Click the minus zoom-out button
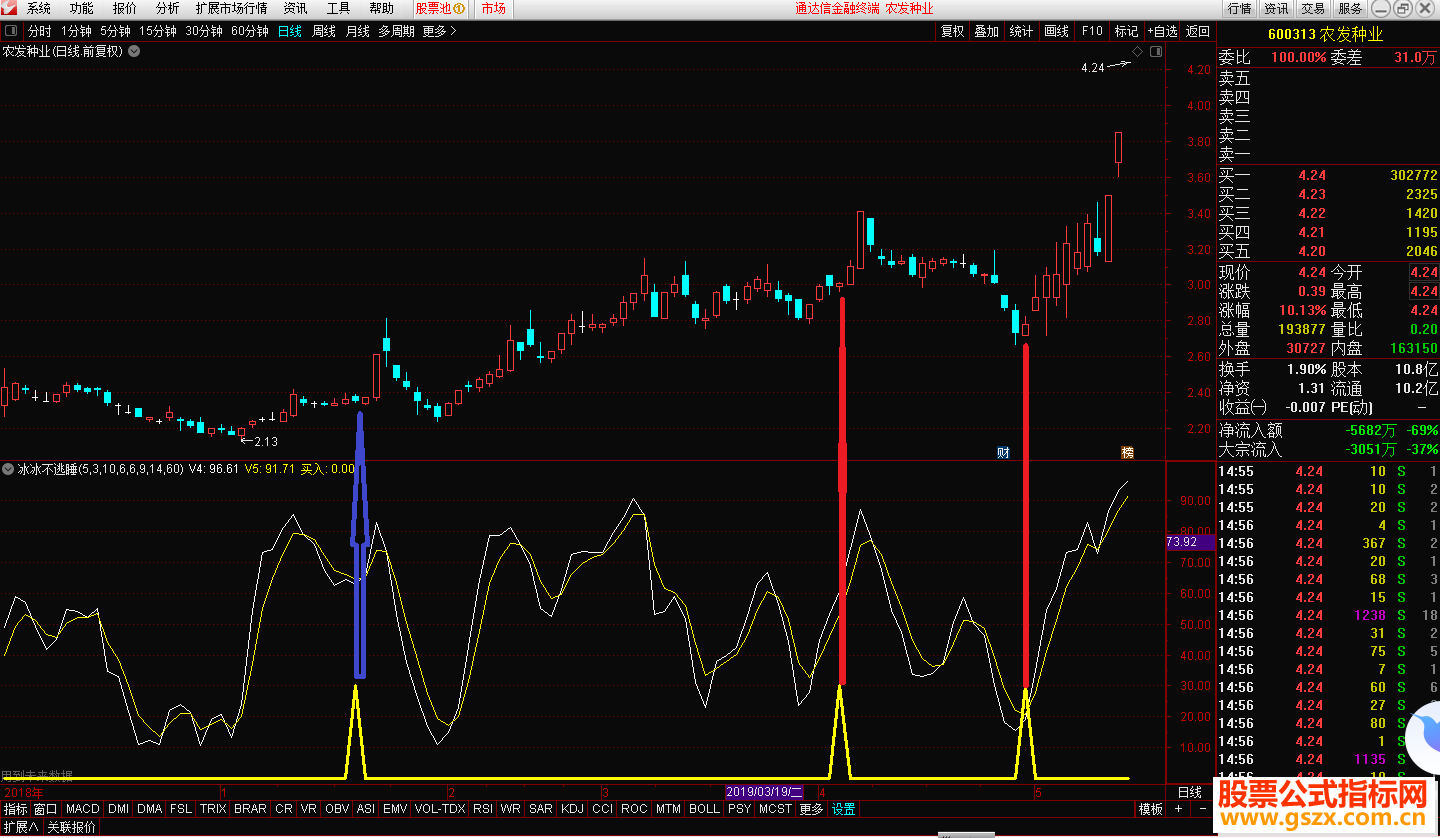 click(x=1202, y=809)
